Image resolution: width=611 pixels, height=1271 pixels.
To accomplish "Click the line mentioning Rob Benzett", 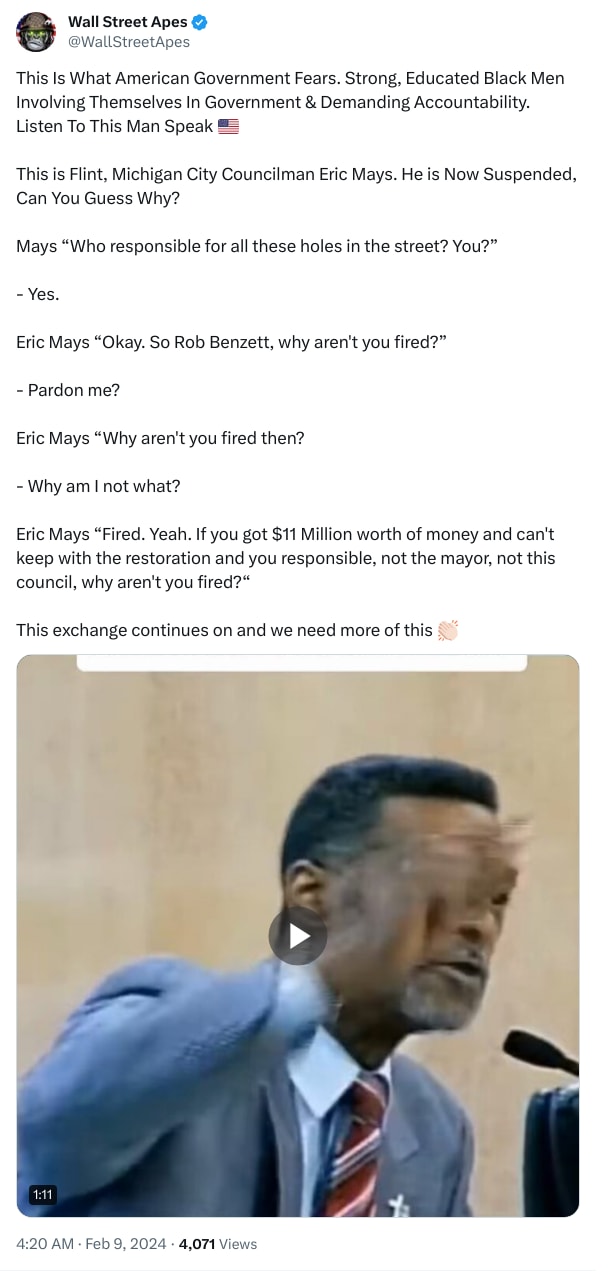I will pos(231,342).
